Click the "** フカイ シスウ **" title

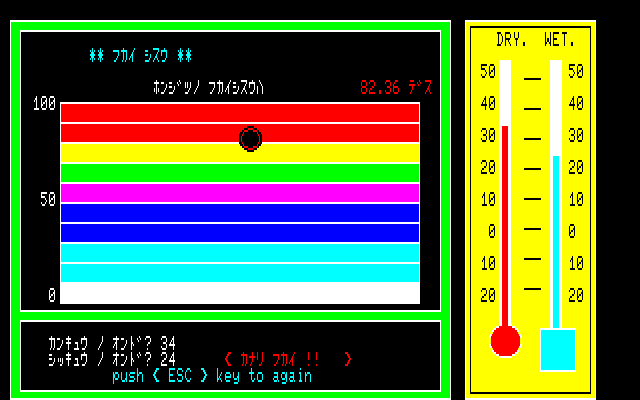point(141,56)
